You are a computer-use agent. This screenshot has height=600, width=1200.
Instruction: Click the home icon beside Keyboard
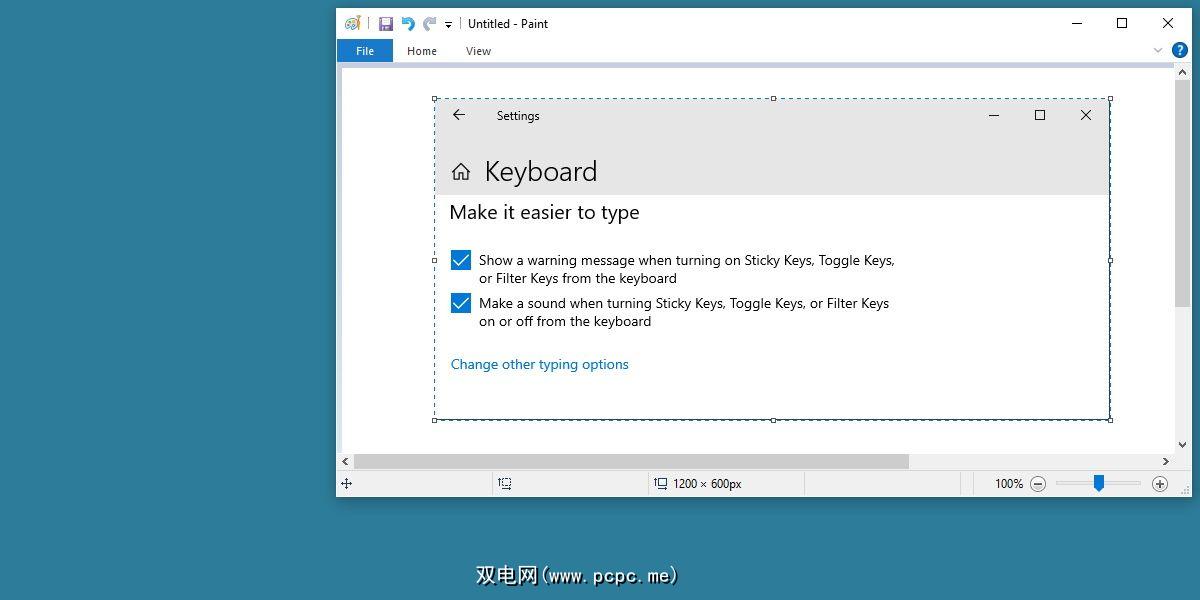(461, 172)
